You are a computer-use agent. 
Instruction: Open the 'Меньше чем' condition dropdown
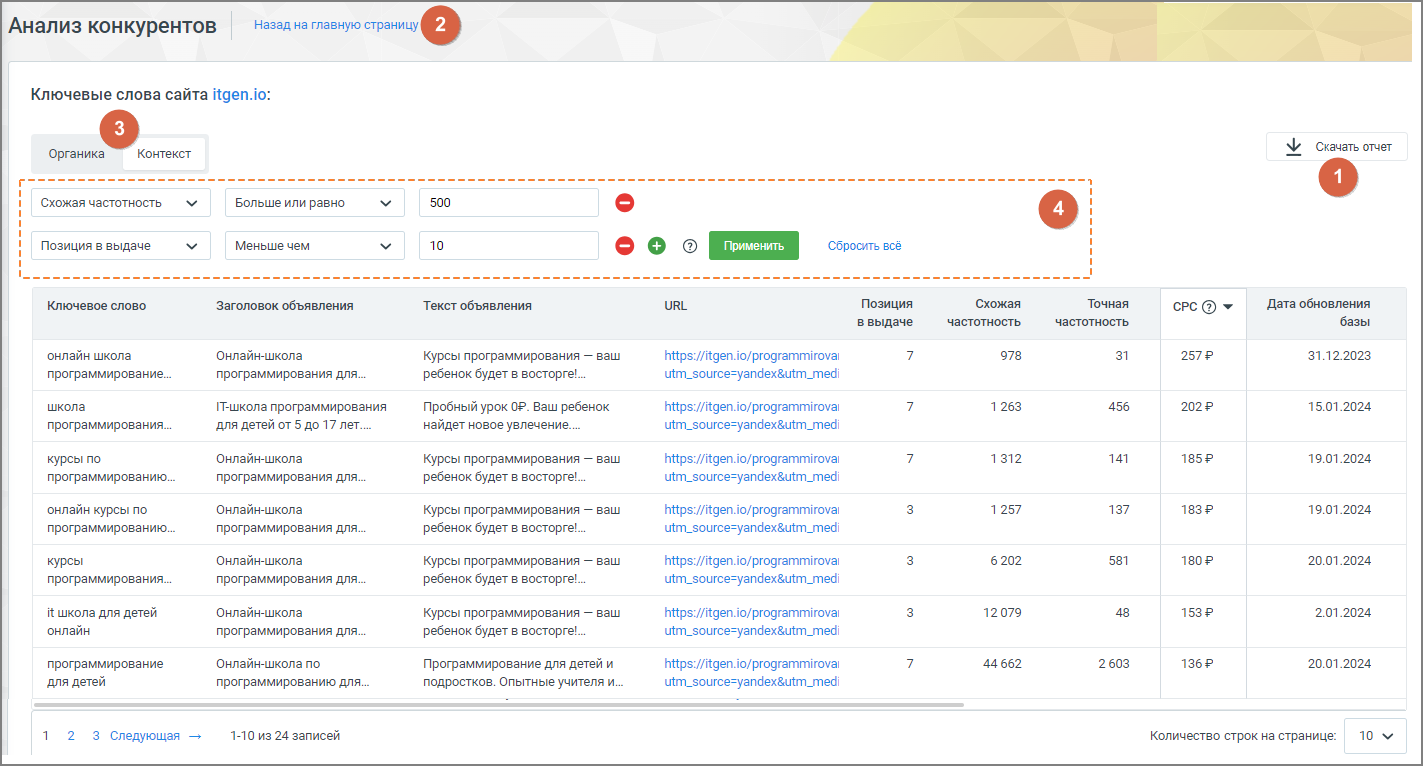coord(315,245)
